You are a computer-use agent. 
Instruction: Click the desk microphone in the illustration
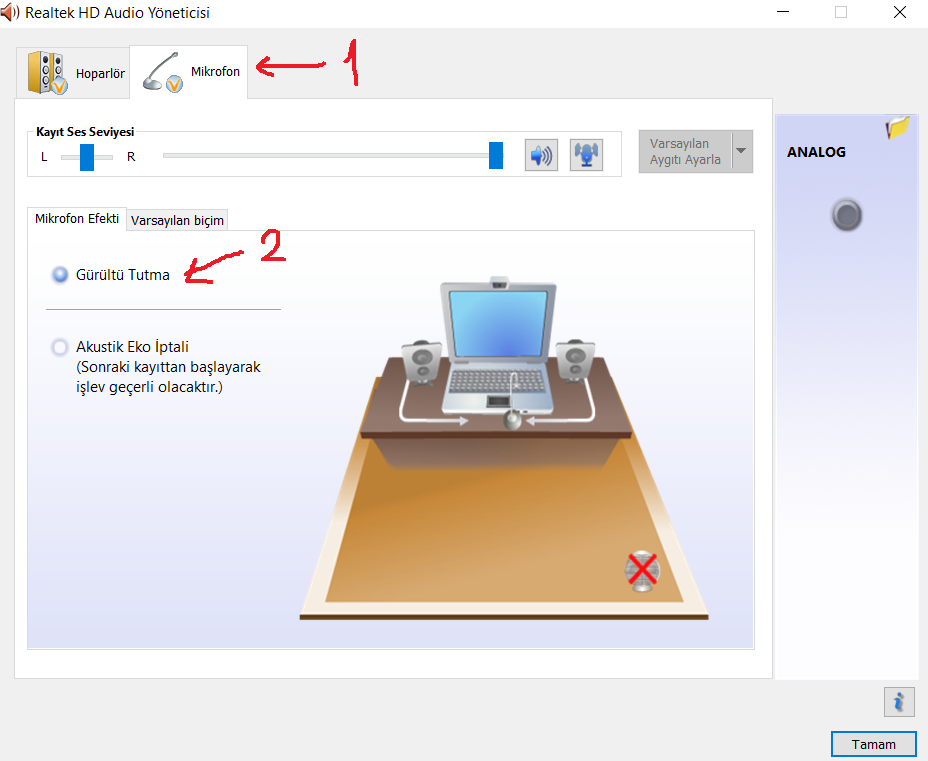(x=512, y=418)
